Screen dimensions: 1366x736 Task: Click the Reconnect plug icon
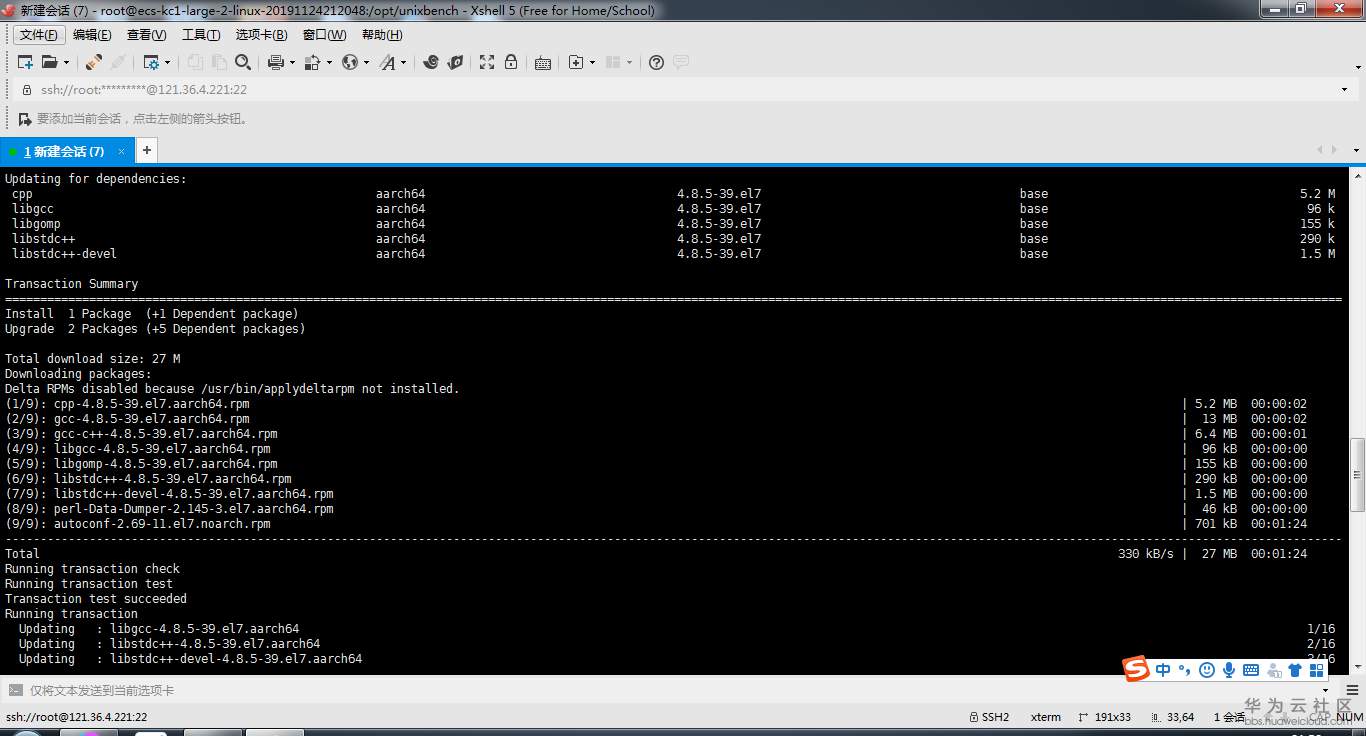coord(93,62)
